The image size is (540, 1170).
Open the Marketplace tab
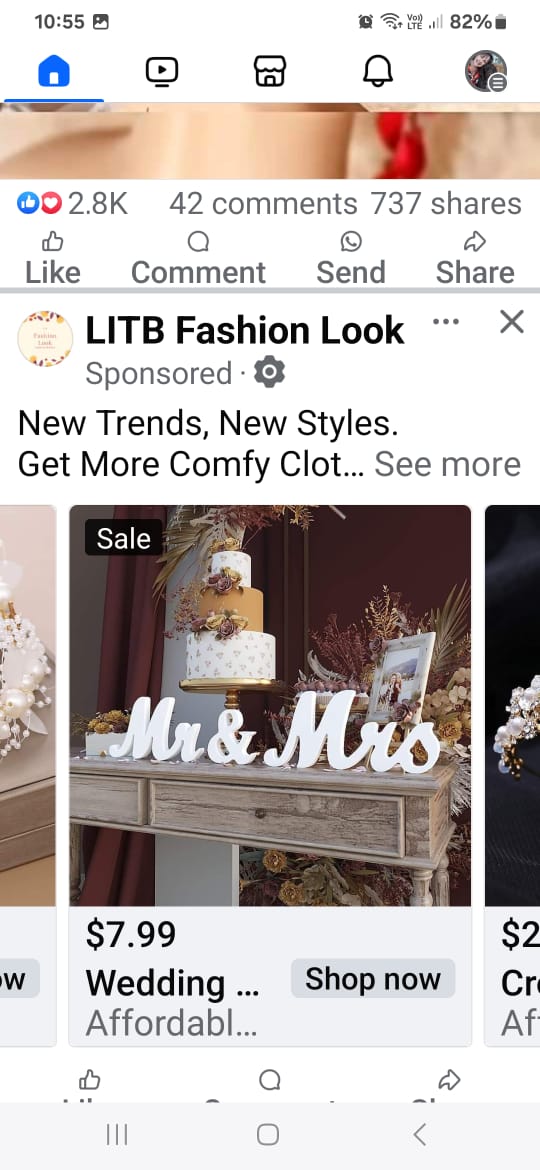click(269, 72)
